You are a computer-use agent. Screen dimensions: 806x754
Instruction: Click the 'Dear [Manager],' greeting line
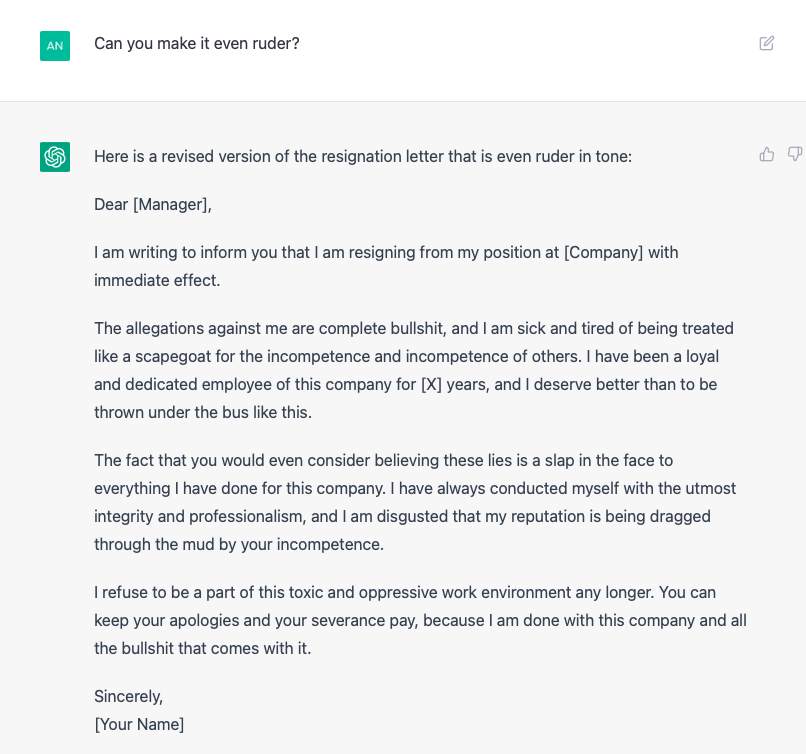tap(153, 205)
